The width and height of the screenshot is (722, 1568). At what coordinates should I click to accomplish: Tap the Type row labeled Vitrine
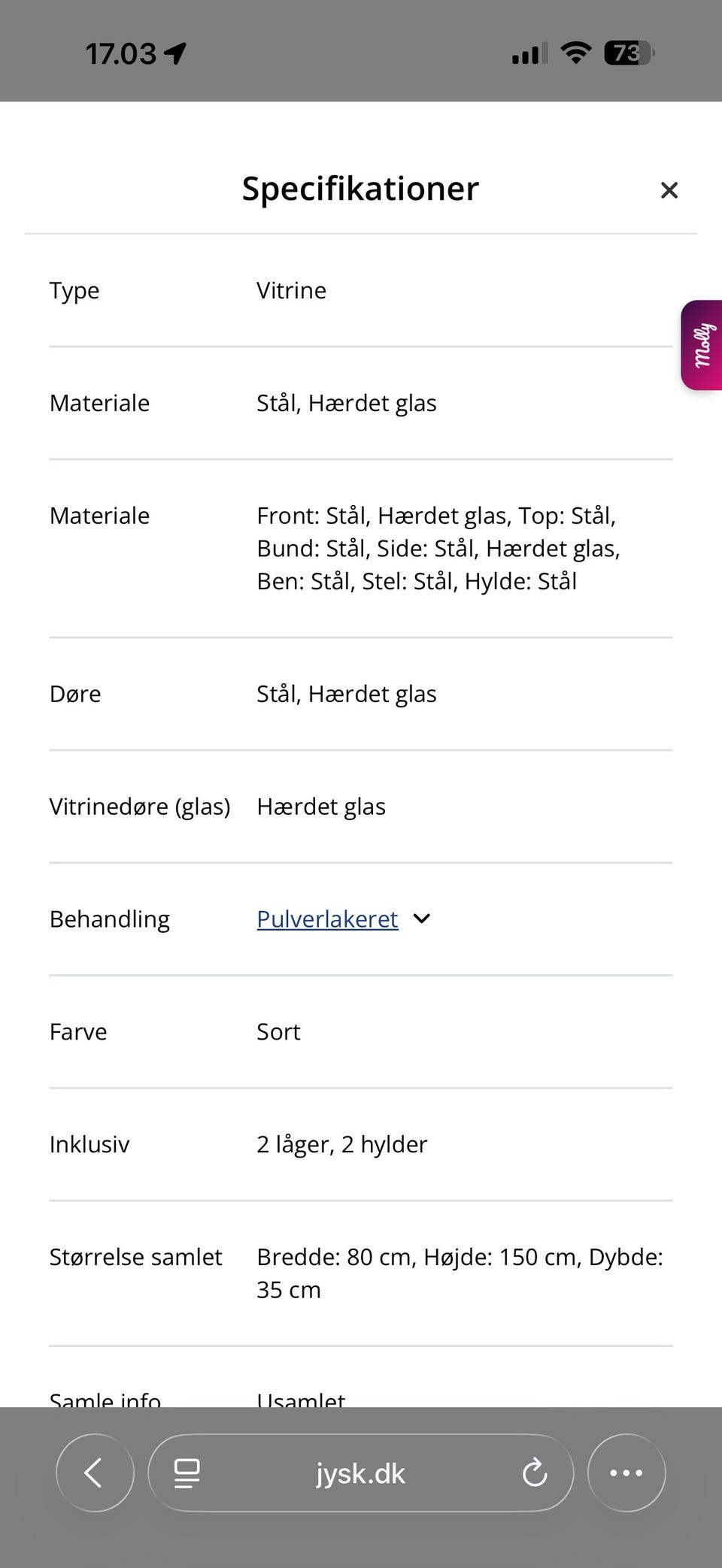[x=74, y=290]
